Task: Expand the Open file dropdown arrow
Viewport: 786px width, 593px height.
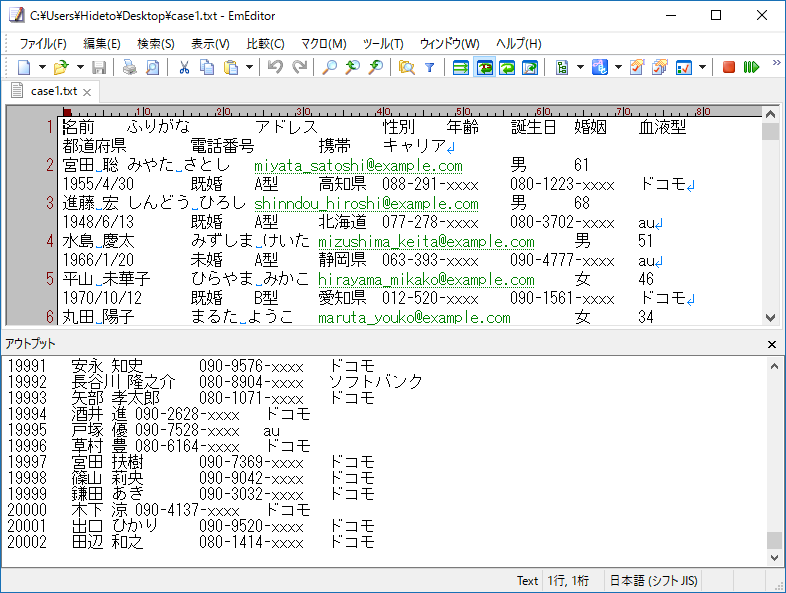Action: click(x=80, y=67)
